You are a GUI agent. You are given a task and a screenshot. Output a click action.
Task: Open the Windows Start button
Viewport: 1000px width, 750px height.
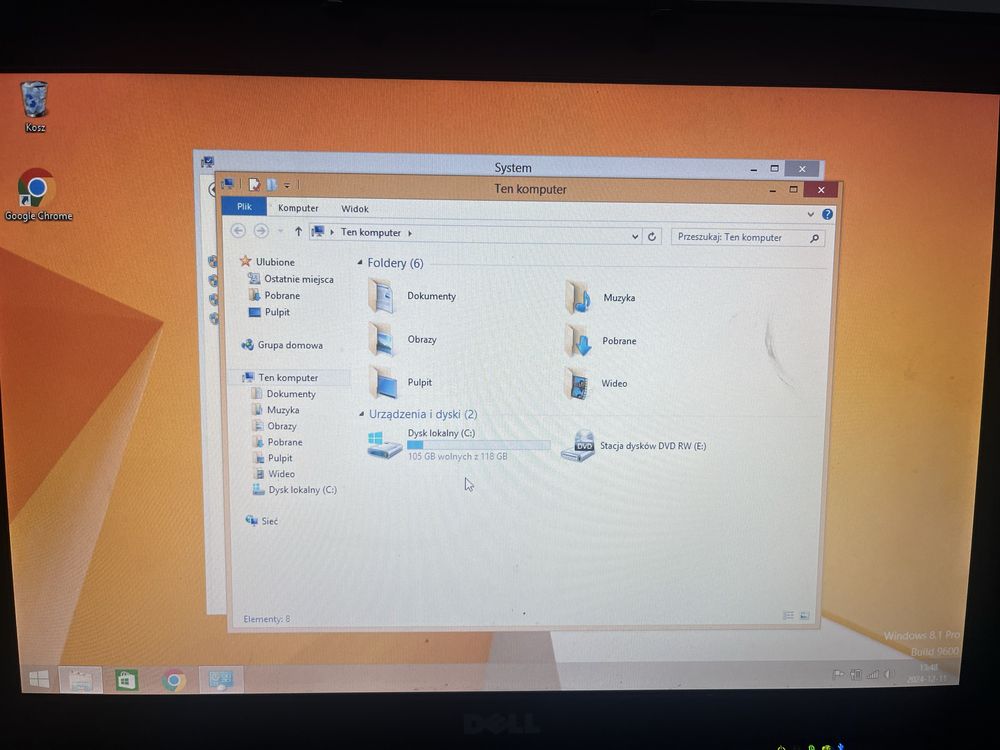point(39,679)
